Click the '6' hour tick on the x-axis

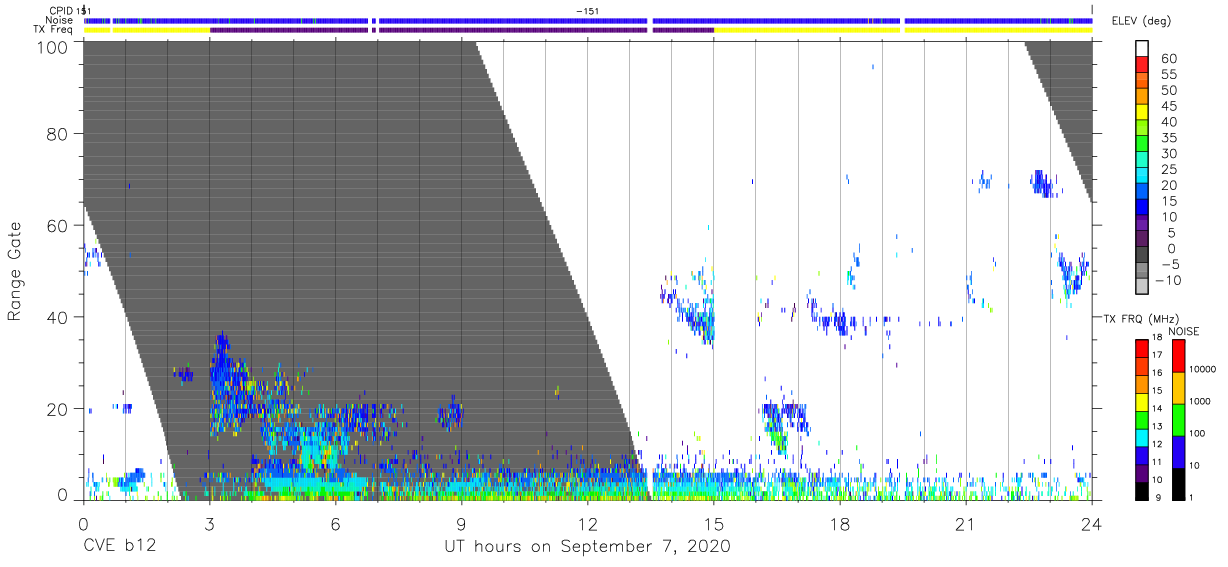coord(335,522)
